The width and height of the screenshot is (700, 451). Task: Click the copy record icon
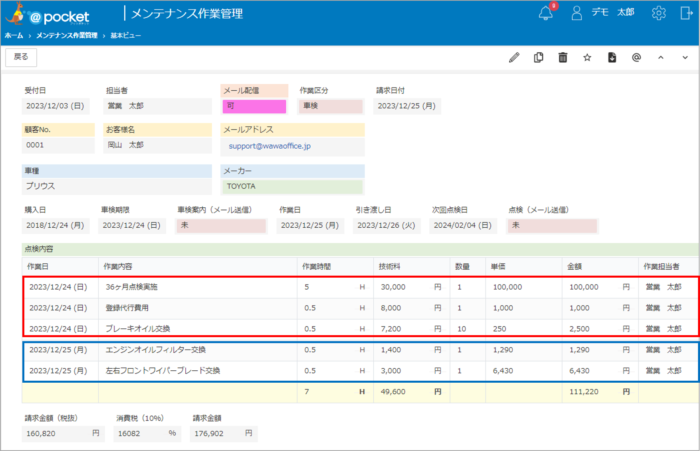pyautogui.click(x=538, y=58)
